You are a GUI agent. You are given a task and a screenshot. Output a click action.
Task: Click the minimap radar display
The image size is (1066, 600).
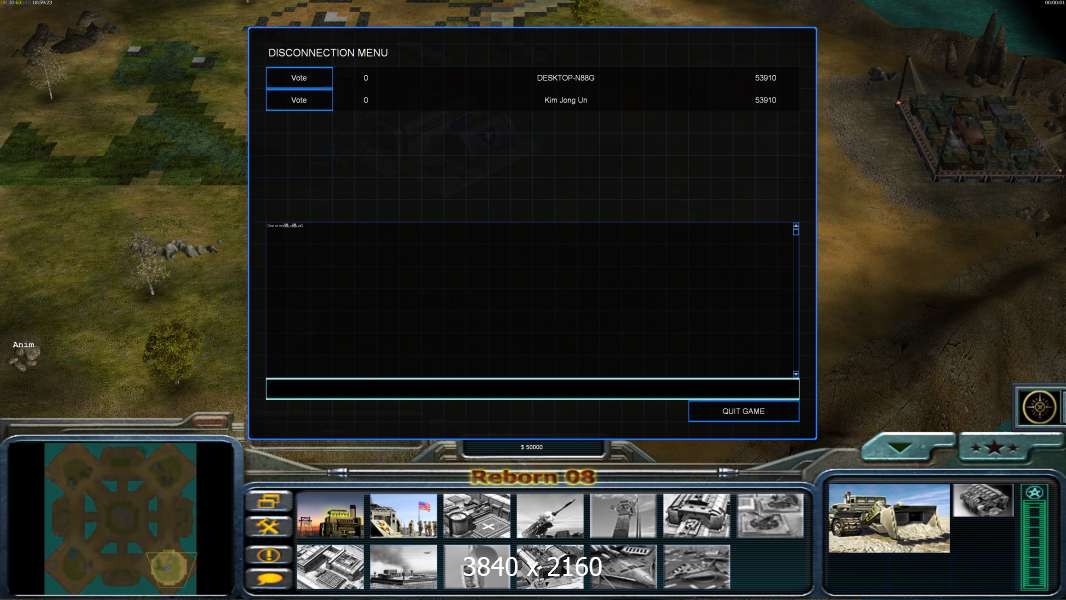(120, 518)
